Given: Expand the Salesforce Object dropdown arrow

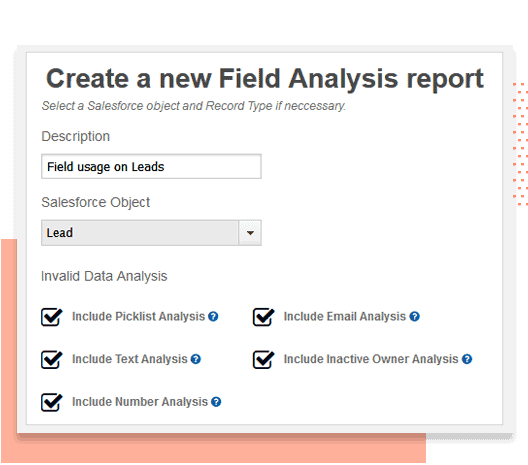Looking at the screenshot, I should click(x=250, y=233).
